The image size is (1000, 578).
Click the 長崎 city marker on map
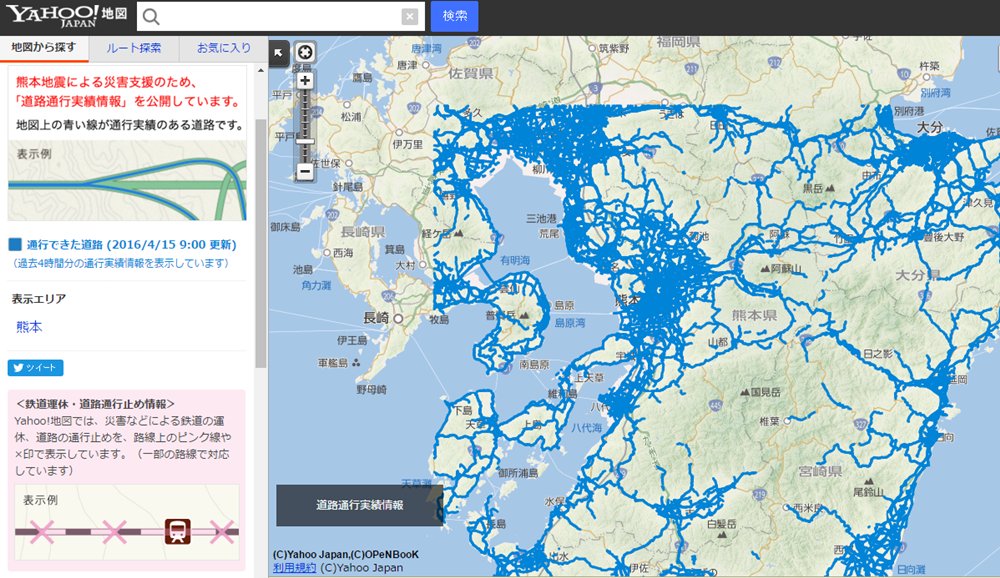pyautogui.click(x=399, y=318)
